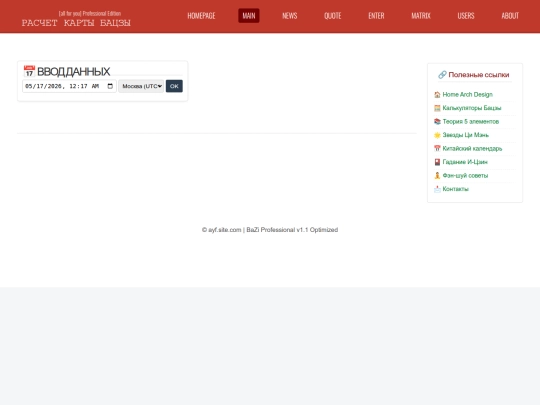The height and width of the screenshot is (405, 540).
Task: Click the star icon beside Звезды Ци Мэнь
Action: (437, 135)
